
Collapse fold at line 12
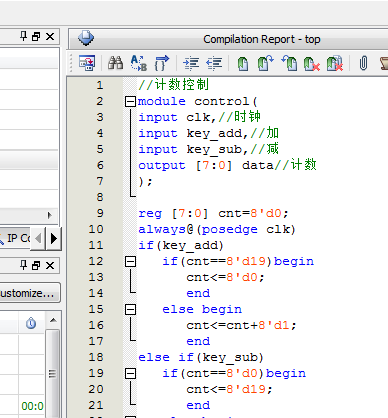[130, 261]
